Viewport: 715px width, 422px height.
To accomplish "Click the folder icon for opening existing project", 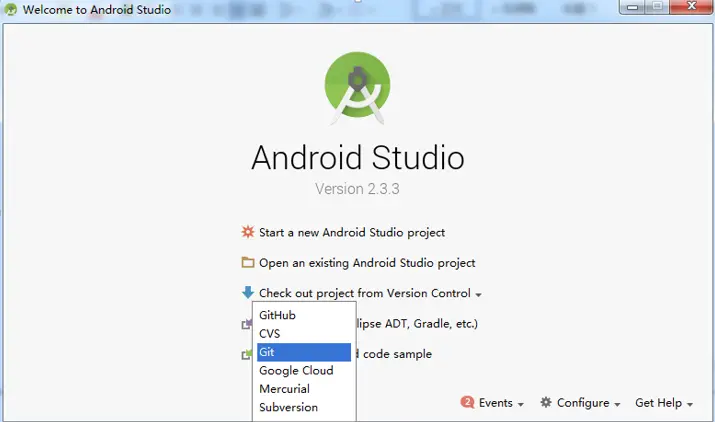I will pyautogui.click(x=248, y=262).
